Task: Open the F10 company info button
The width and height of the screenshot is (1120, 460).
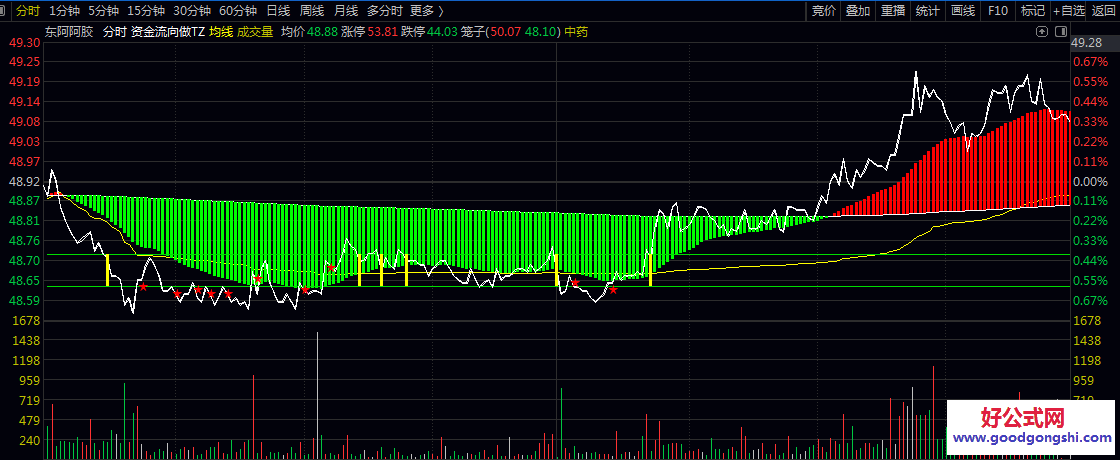Action: click(x=998, y=11)
